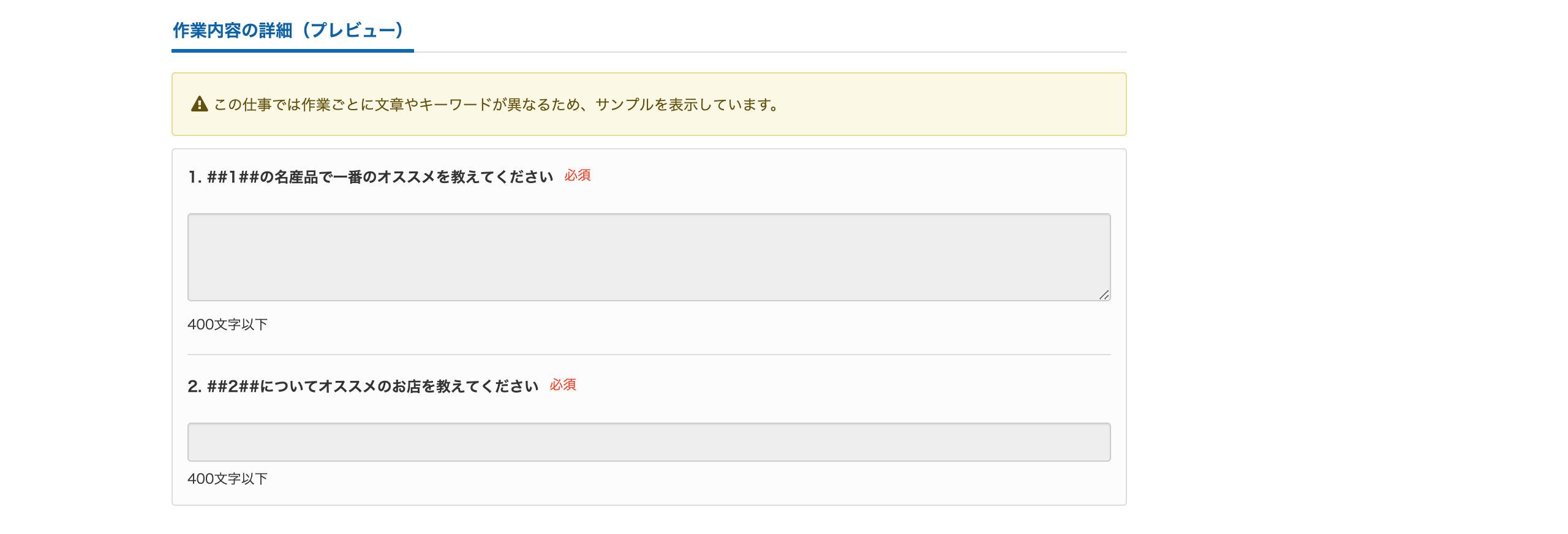Click inside the question 1 answer textarea
Viewport: 1568px width, 534px height.
click(x=648, y=257)
